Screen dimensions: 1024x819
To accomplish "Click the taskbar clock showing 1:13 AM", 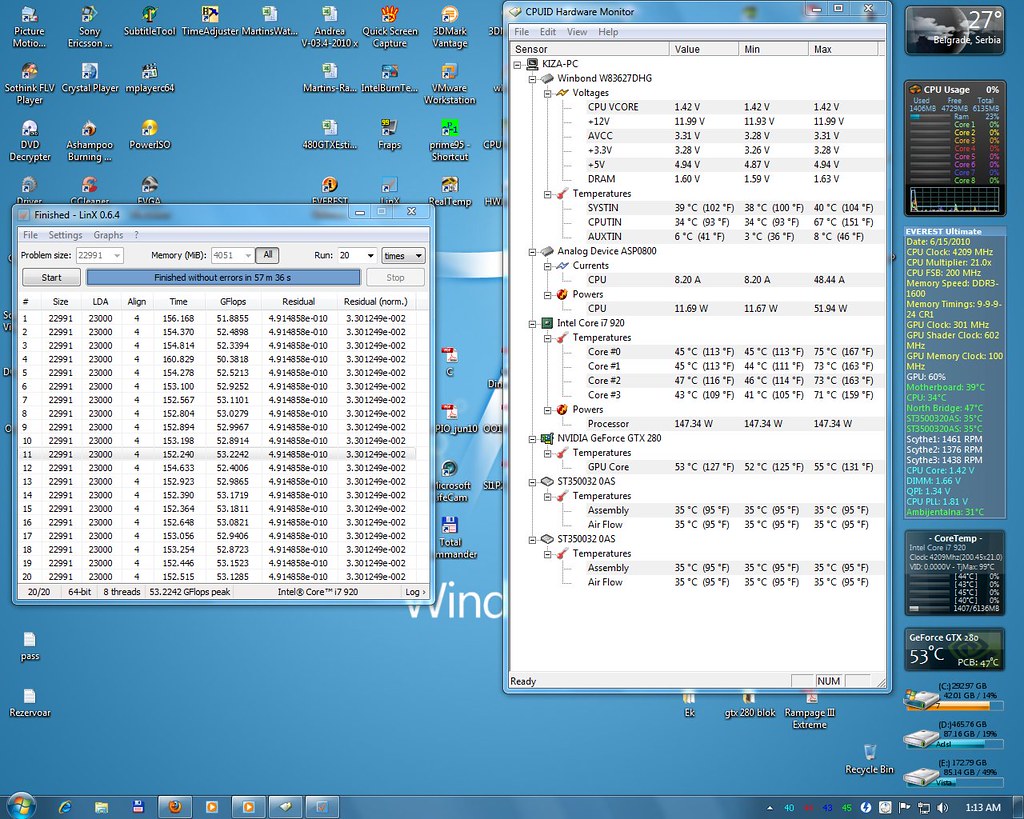I will pos(983,807).
